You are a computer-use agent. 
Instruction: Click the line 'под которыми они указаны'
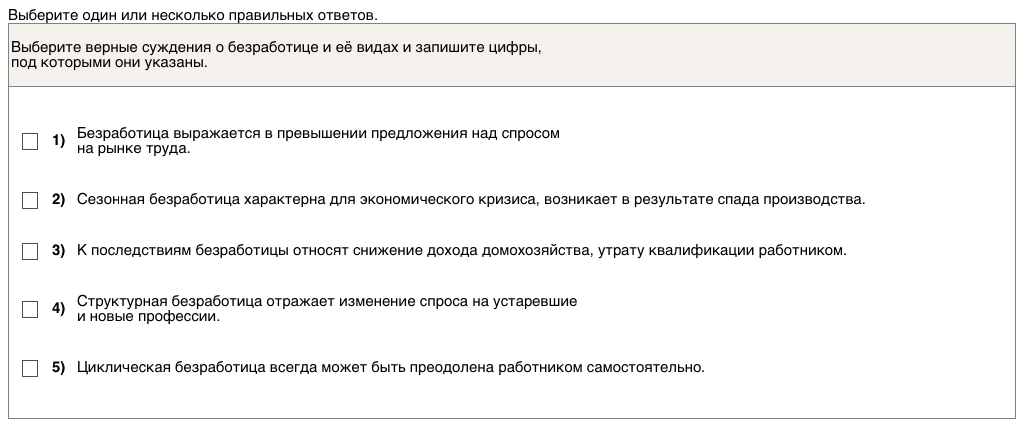tap(110, 63)
